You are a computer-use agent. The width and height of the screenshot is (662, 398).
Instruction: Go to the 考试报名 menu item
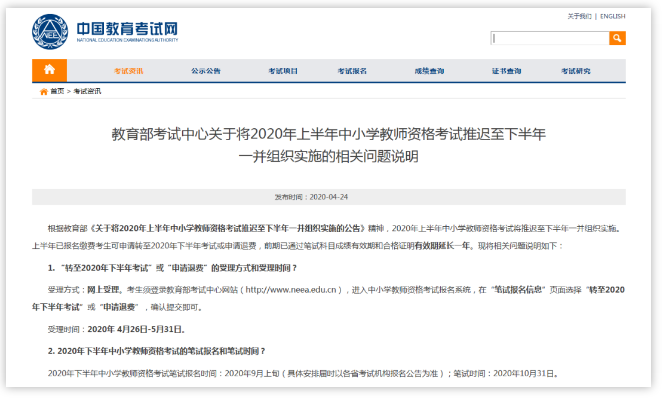click(x=352, y=71)
